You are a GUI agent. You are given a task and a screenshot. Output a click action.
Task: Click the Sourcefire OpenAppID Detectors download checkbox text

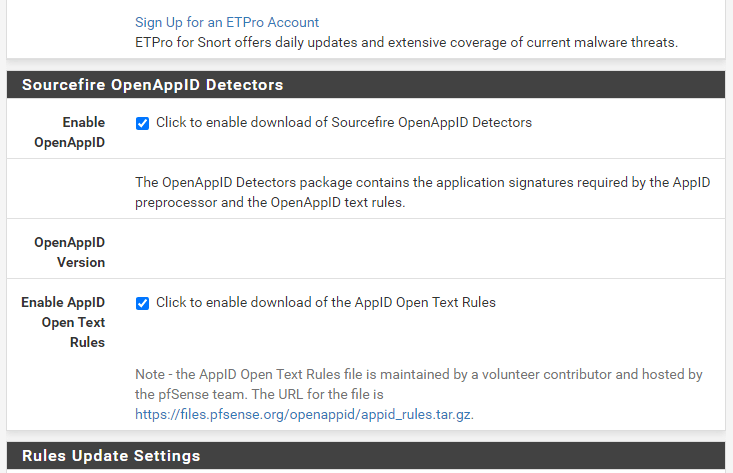point(343,123)
